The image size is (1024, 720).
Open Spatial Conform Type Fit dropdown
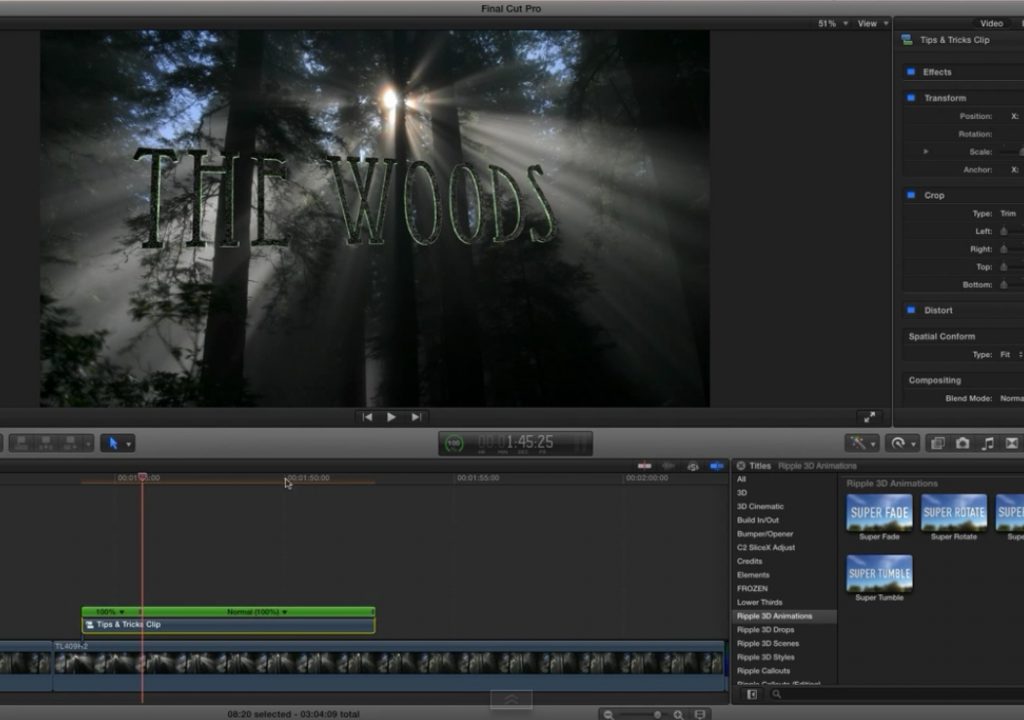1011,355
